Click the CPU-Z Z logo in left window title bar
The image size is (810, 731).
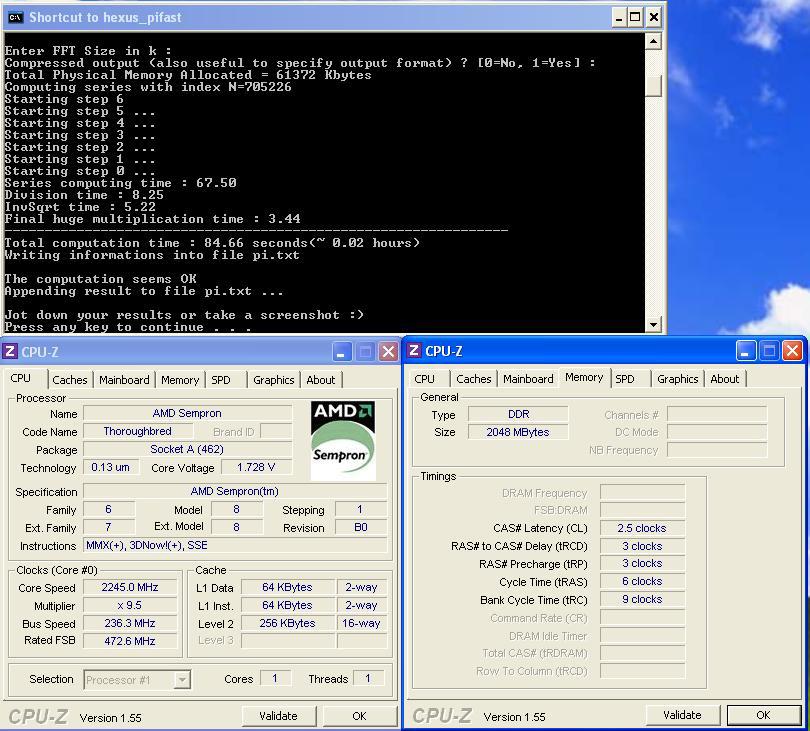10,351
